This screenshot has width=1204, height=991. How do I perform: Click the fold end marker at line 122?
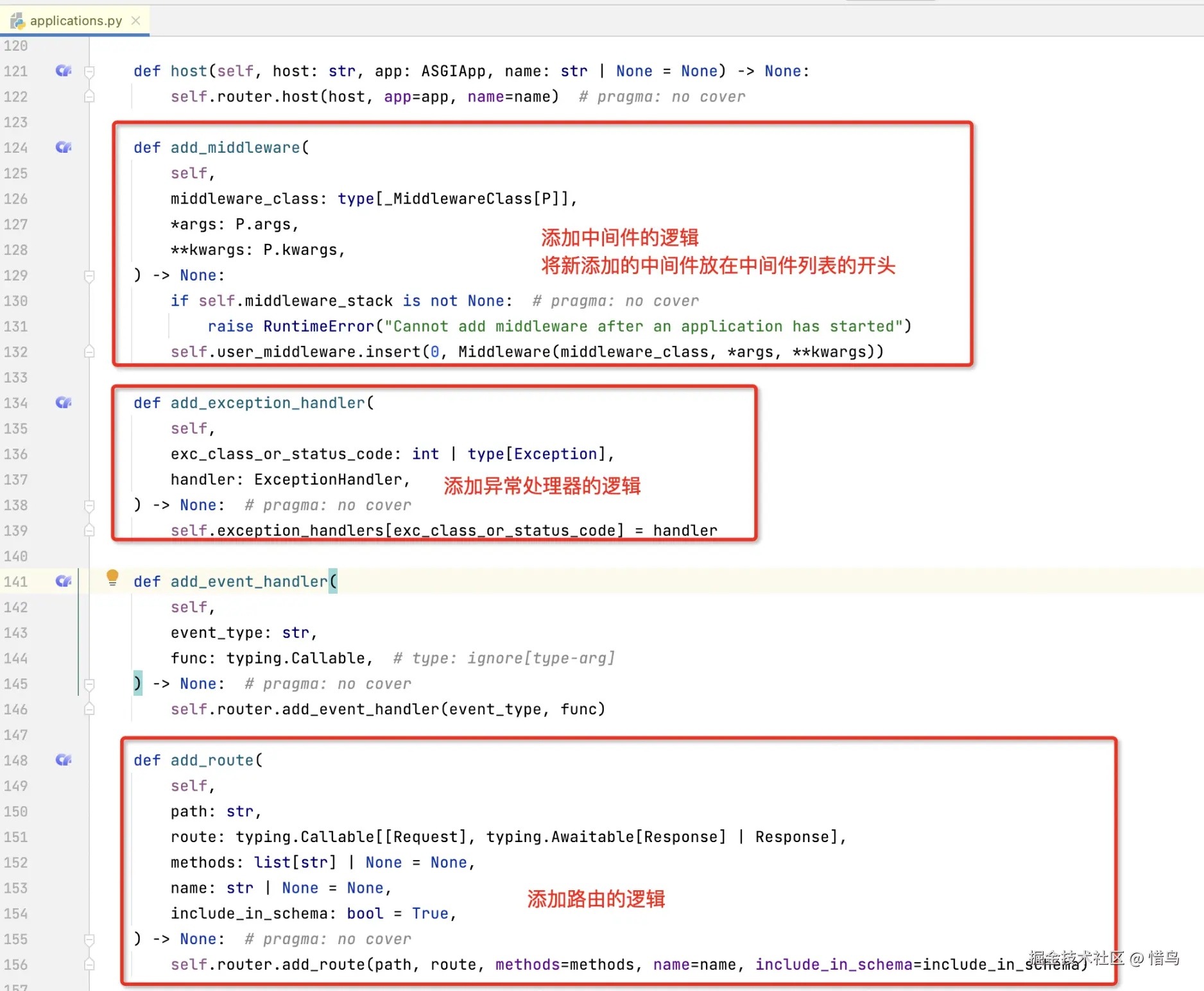(89, 96)
